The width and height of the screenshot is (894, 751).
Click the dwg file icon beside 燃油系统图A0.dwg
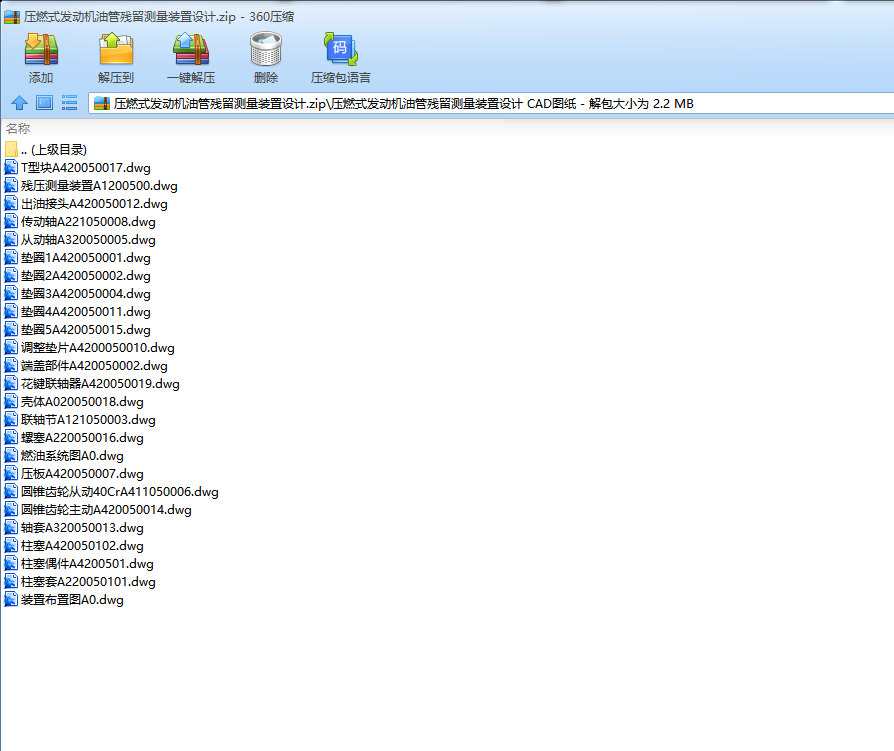[x=11, y=455]
